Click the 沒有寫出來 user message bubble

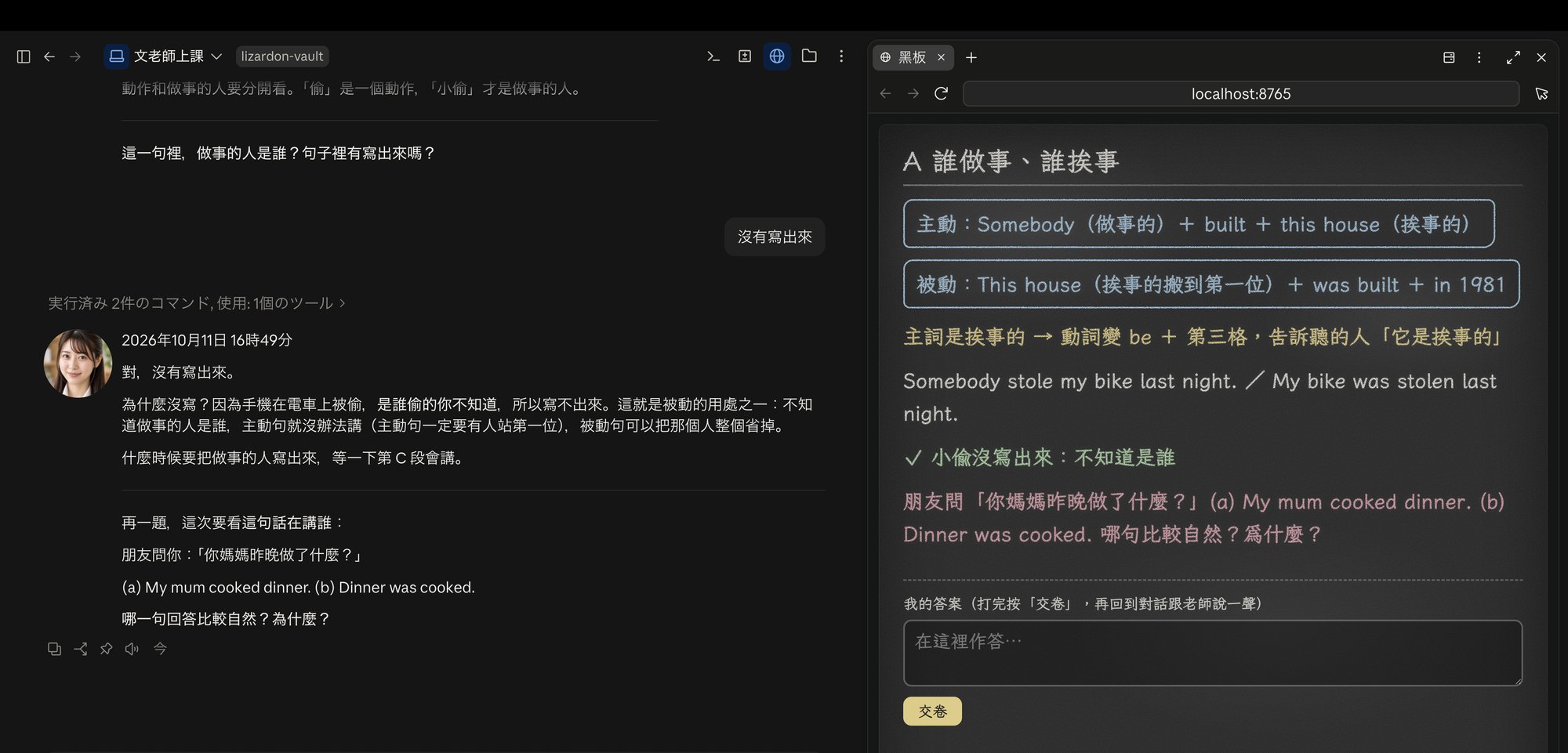[775, 237]
